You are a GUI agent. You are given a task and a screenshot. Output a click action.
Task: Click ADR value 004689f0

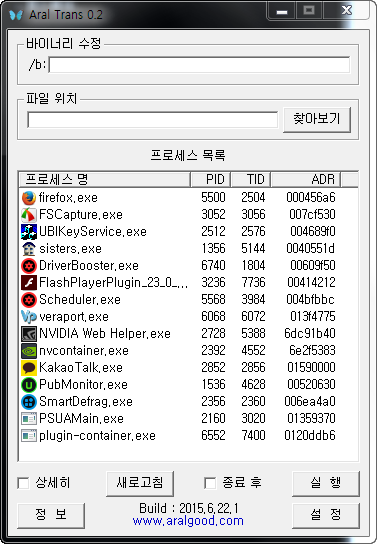[313, 232]
